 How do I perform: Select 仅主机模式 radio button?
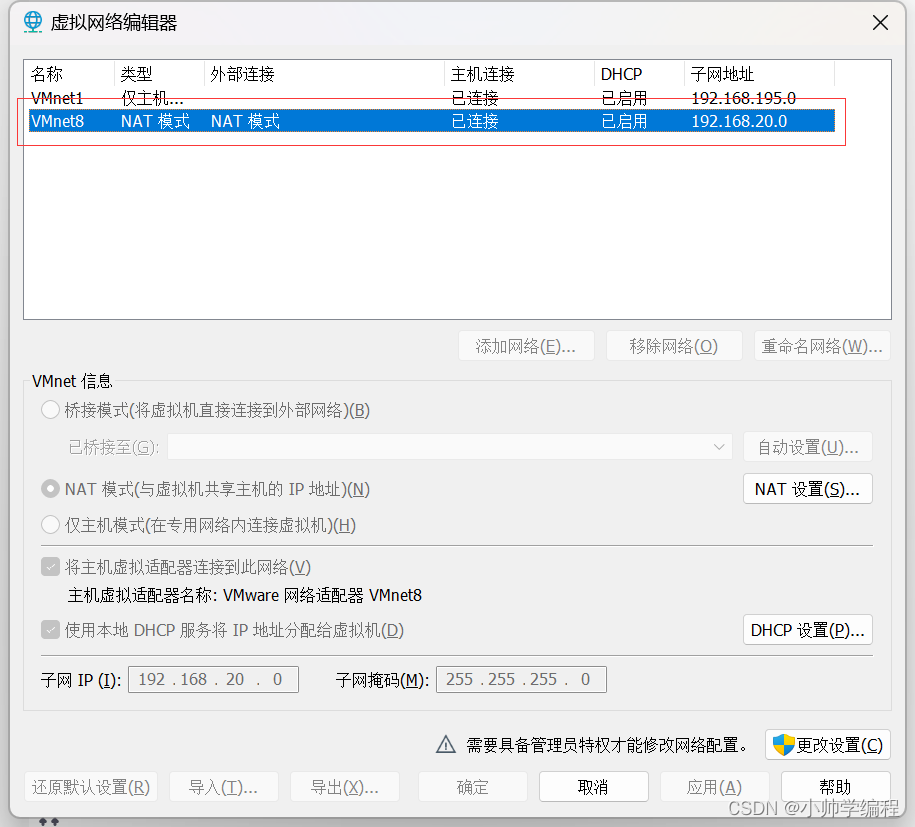coord(50,525)
